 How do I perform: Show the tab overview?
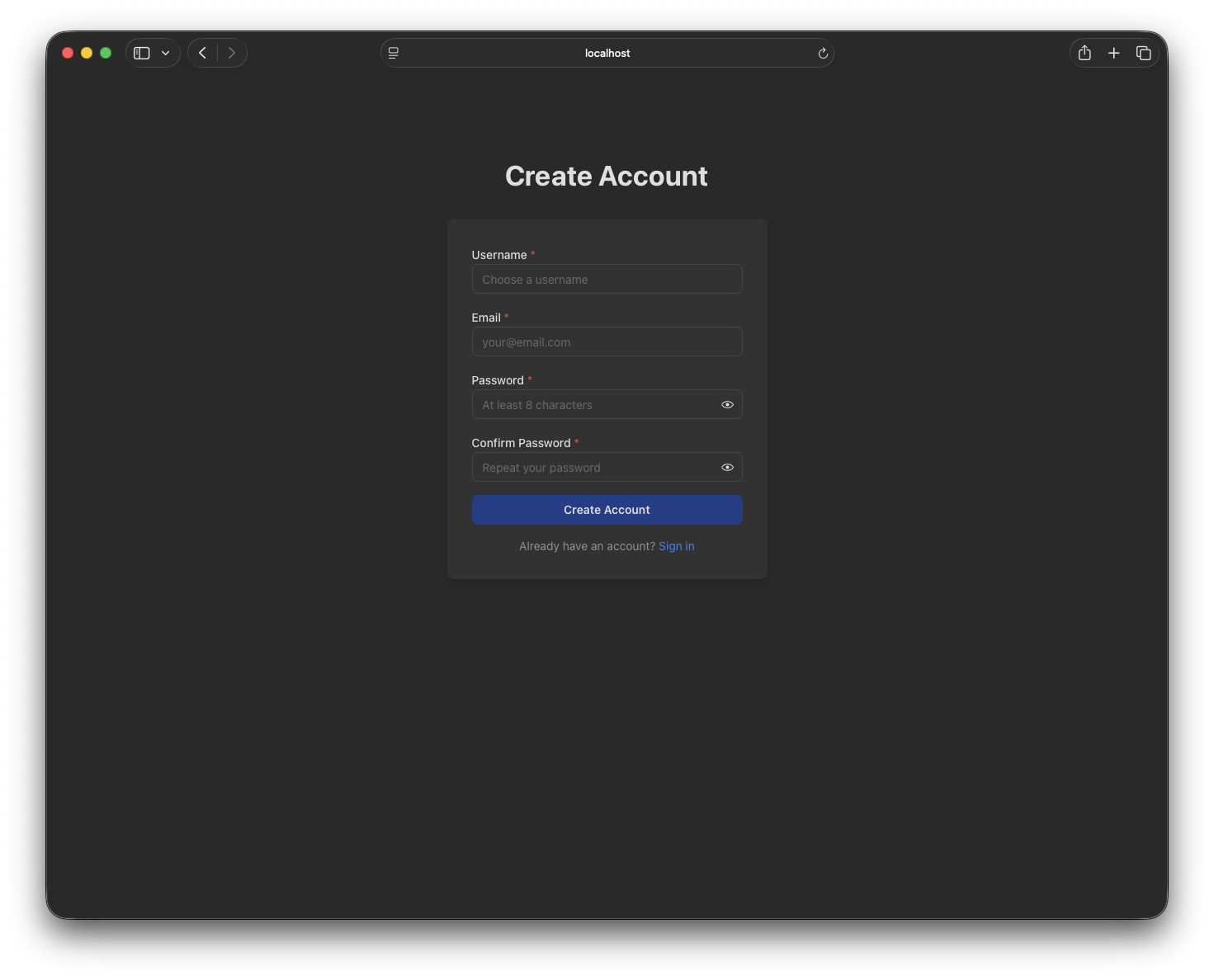[x=1143, y=53]
